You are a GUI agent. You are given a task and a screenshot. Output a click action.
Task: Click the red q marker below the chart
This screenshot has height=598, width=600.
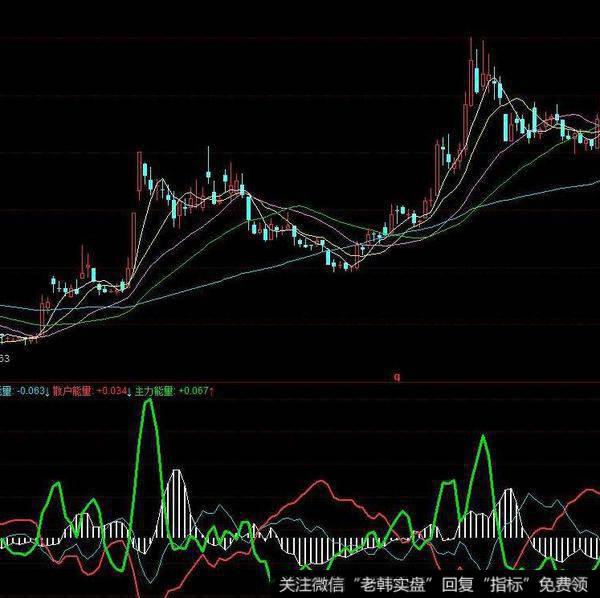[x=397, y=378]
